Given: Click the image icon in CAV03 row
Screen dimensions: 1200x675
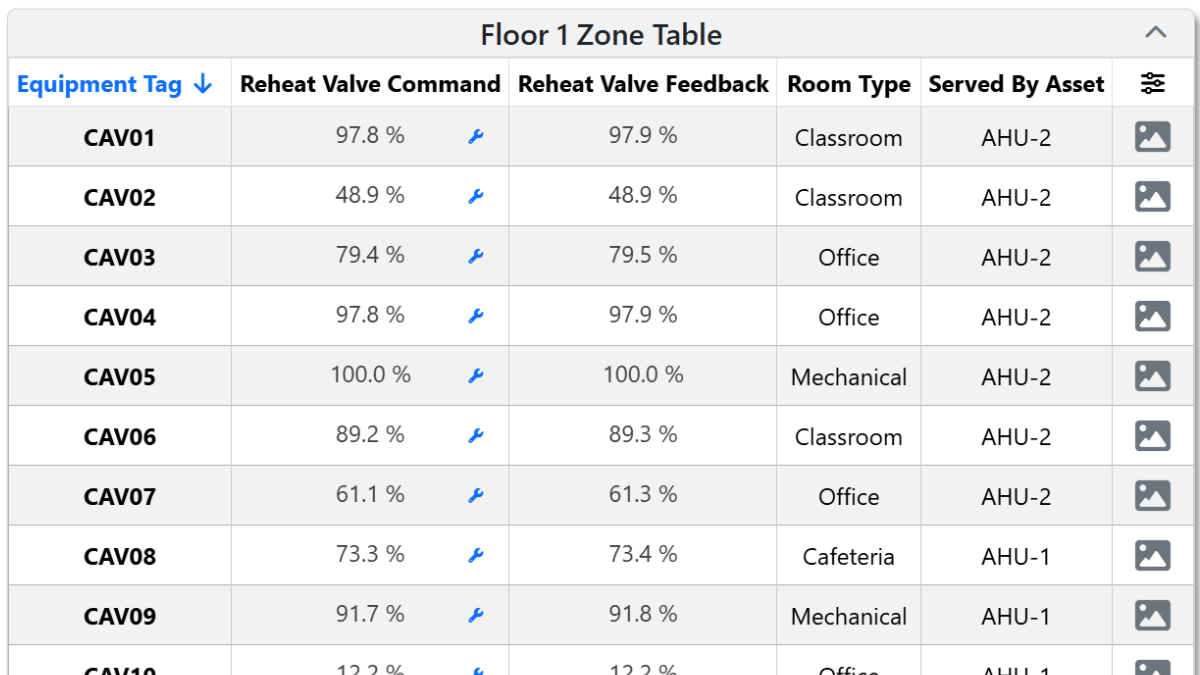Looking at the screenshot, I should pos(1152,256).
